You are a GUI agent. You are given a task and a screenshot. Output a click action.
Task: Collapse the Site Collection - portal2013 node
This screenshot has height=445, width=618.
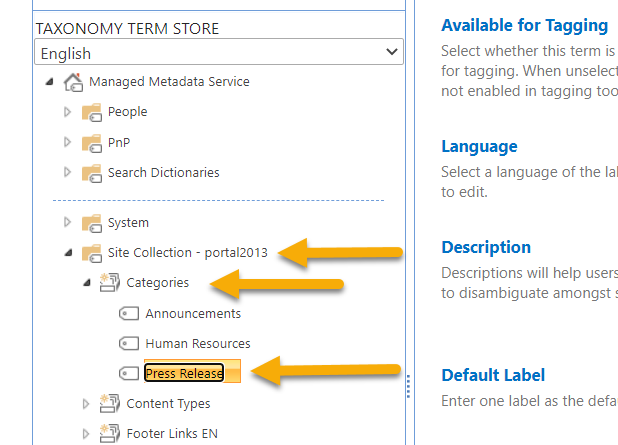[68, 254]
